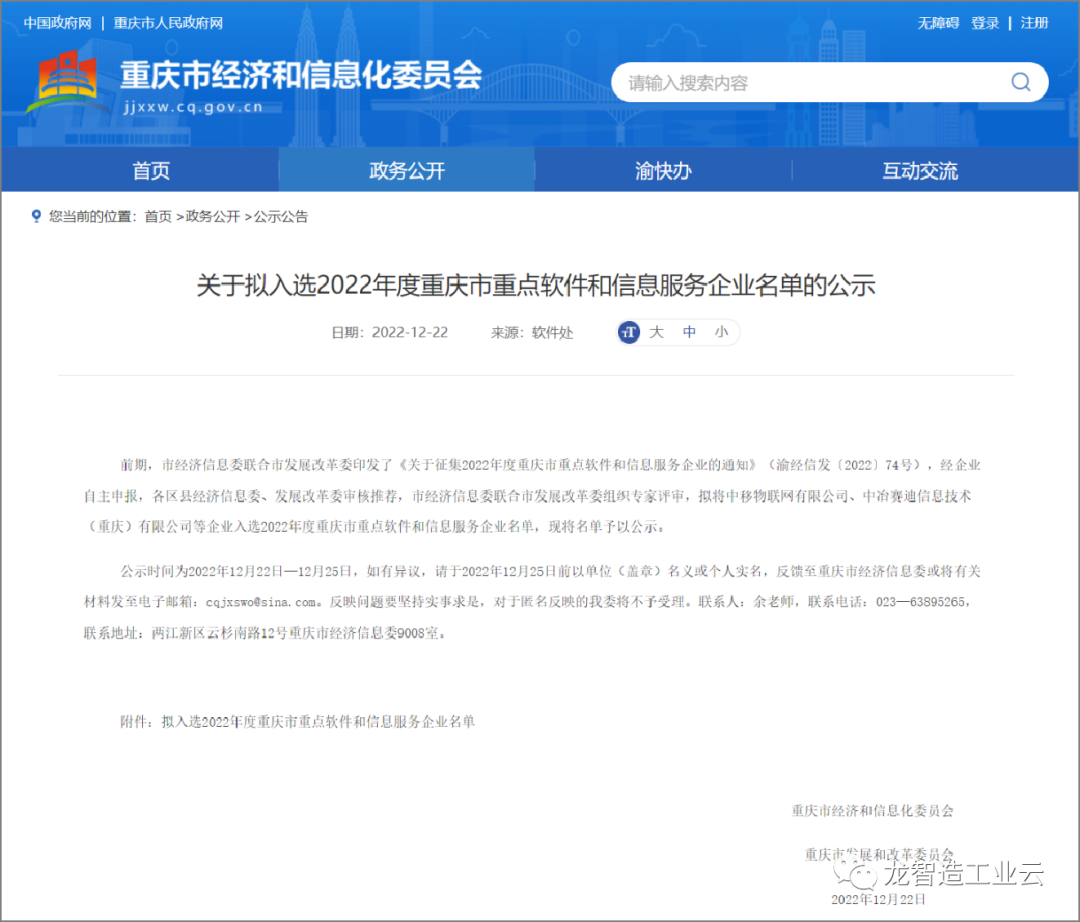1080x922 pixels.
Task: Select medium font size 中
Action: point(689,333)
